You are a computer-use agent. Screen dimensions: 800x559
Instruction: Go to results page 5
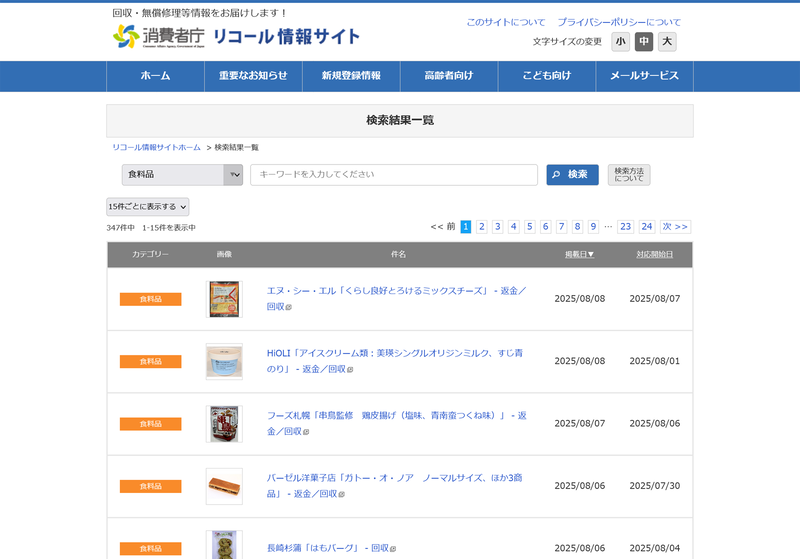[530, 226]
